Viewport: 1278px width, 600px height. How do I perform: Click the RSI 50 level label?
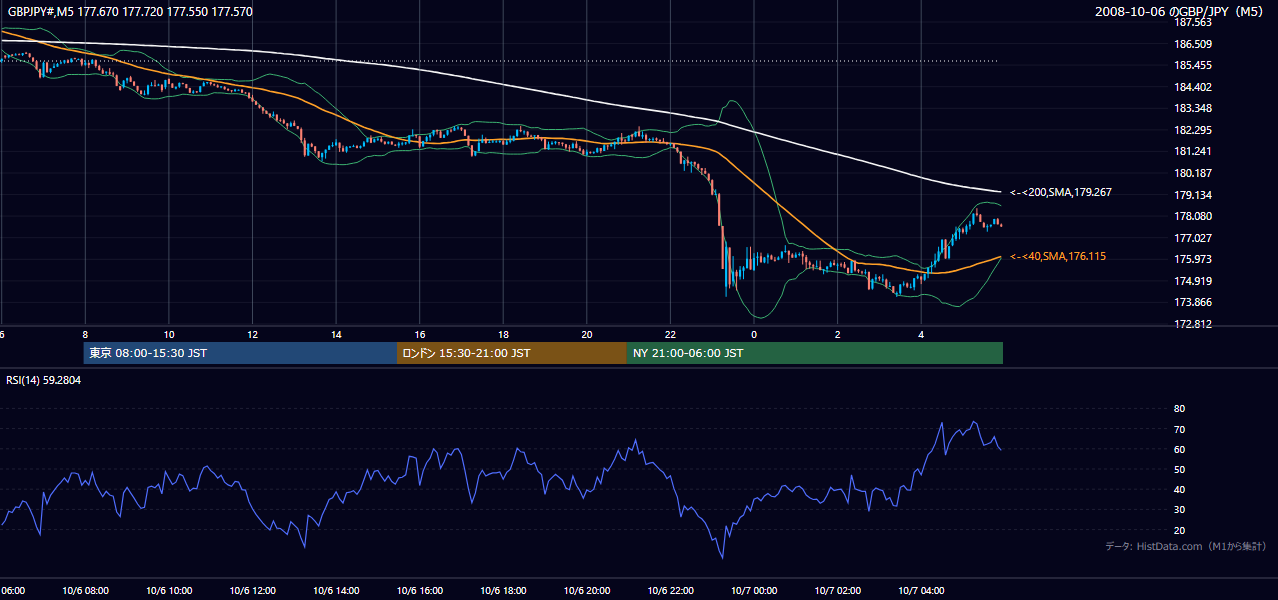point(1179,469)
